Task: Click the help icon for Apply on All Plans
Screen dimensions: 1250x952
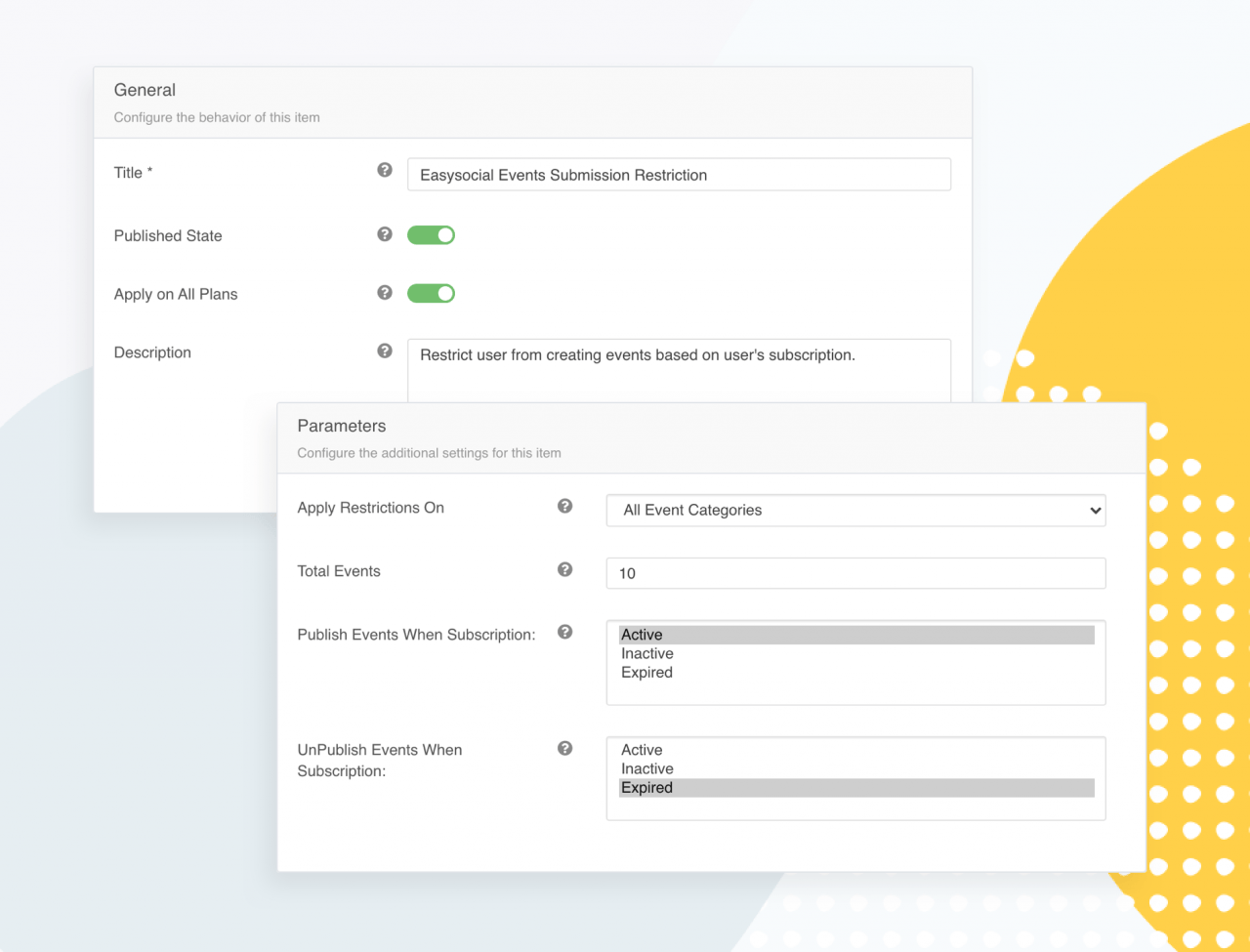Action: (385, 292)
